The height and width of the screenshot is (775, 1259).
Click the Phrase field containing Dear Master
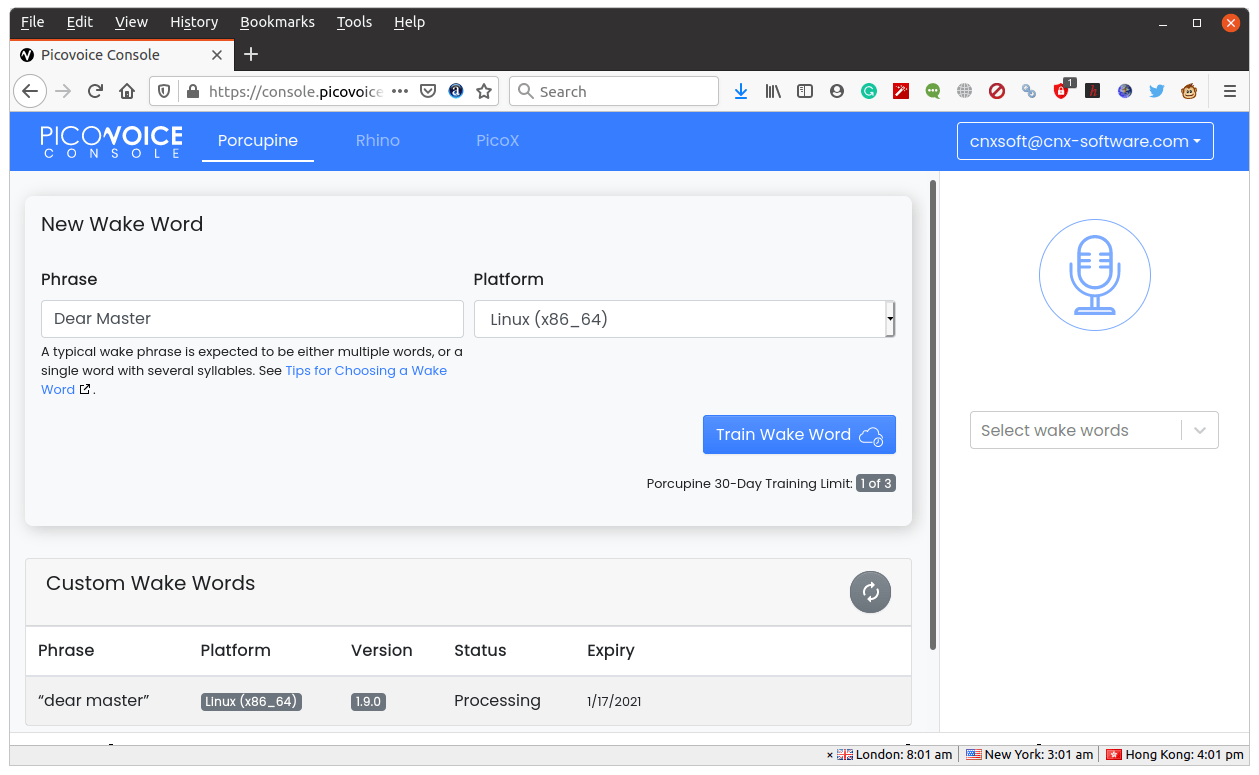point(252,319)
